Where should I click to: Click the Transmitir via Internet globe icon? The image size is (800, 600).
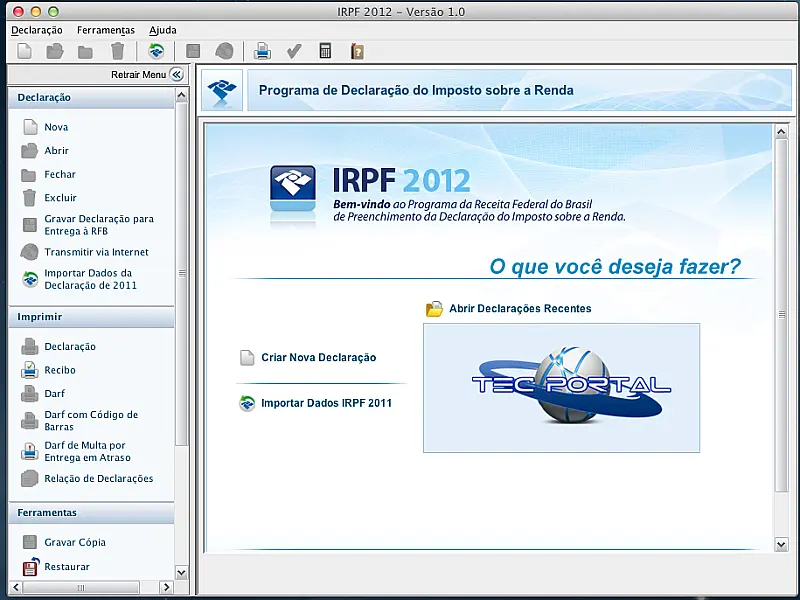point(30,252)
